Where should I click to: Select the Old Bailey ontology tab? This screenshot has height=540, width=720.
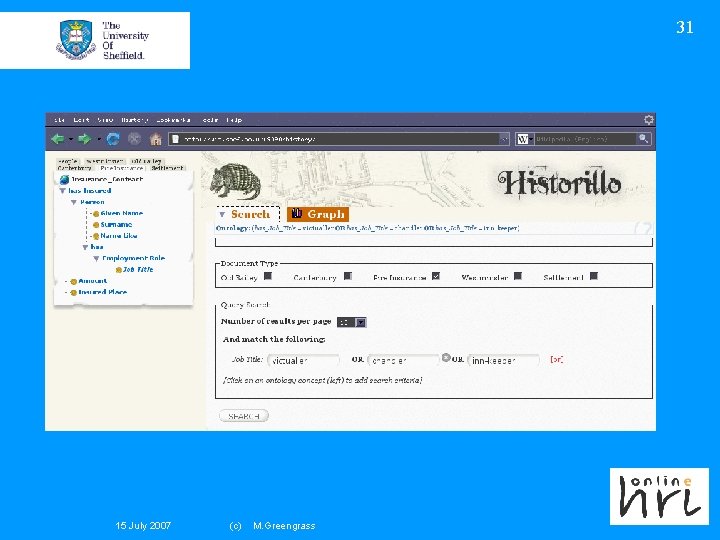click(146, 161)
